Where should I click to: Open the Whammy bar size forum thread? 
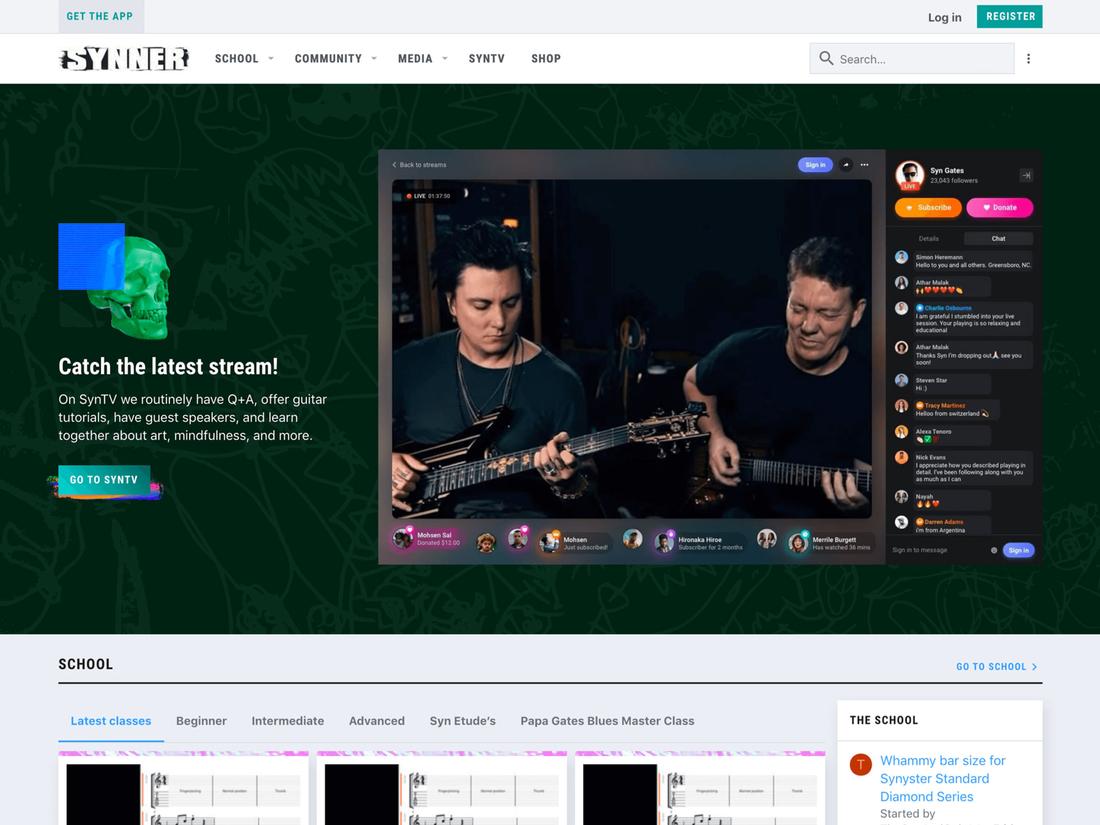click(x=942, y=778)
